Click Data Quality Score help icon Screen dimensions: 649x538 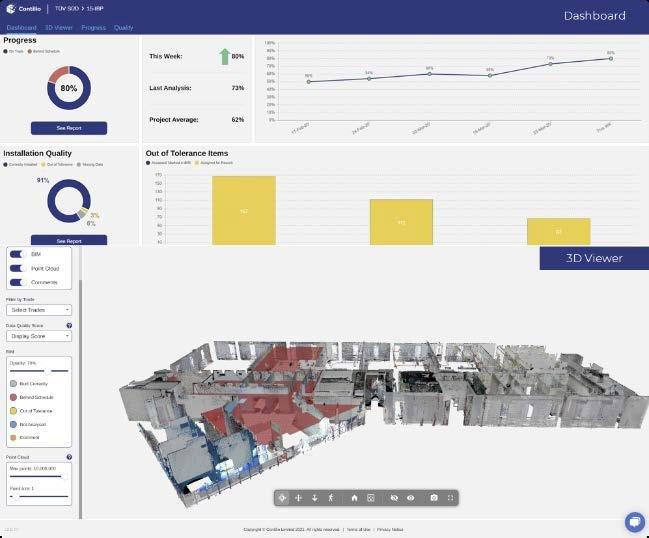[69, 325]
